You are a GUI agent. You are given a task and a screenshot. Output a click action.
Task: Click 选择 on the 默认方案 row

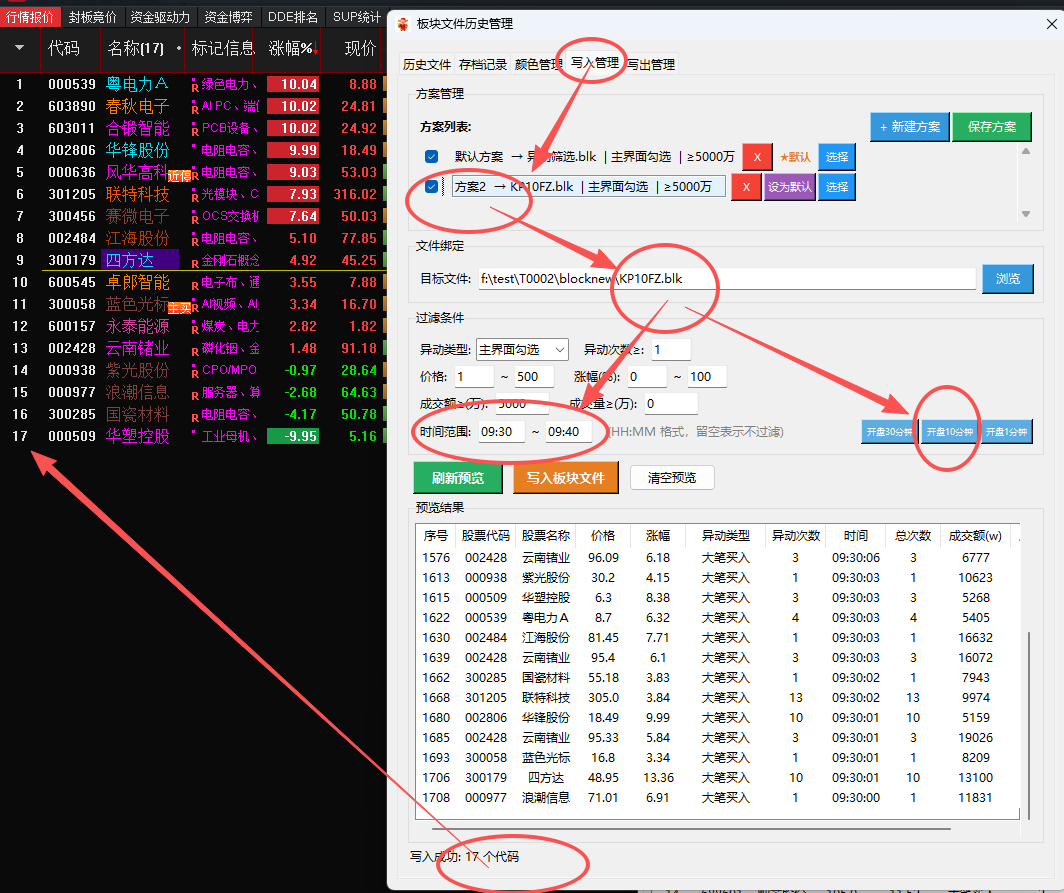(837, 157)
